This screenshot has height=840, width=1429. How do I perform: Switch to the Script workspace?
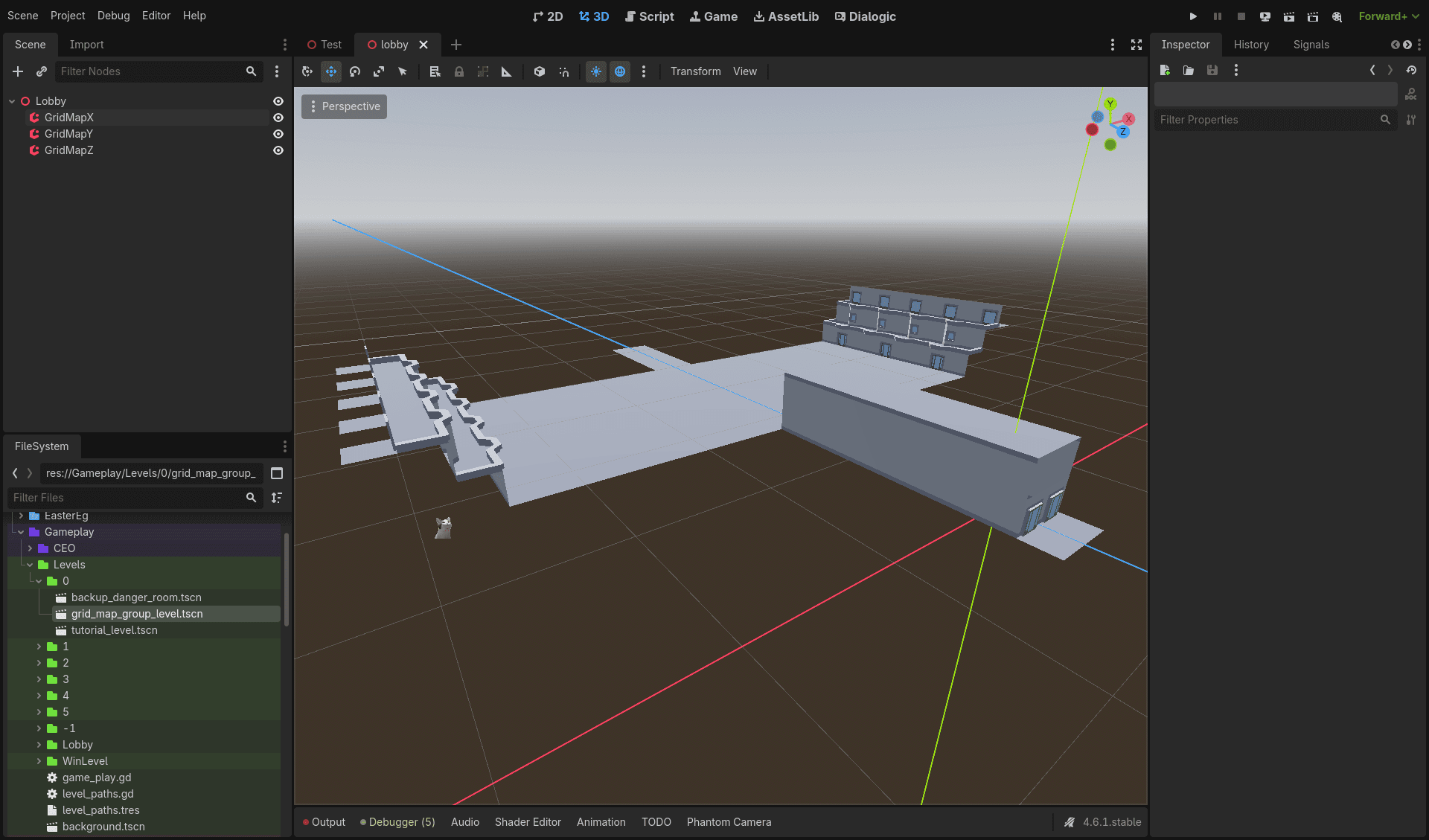(649, 16)
